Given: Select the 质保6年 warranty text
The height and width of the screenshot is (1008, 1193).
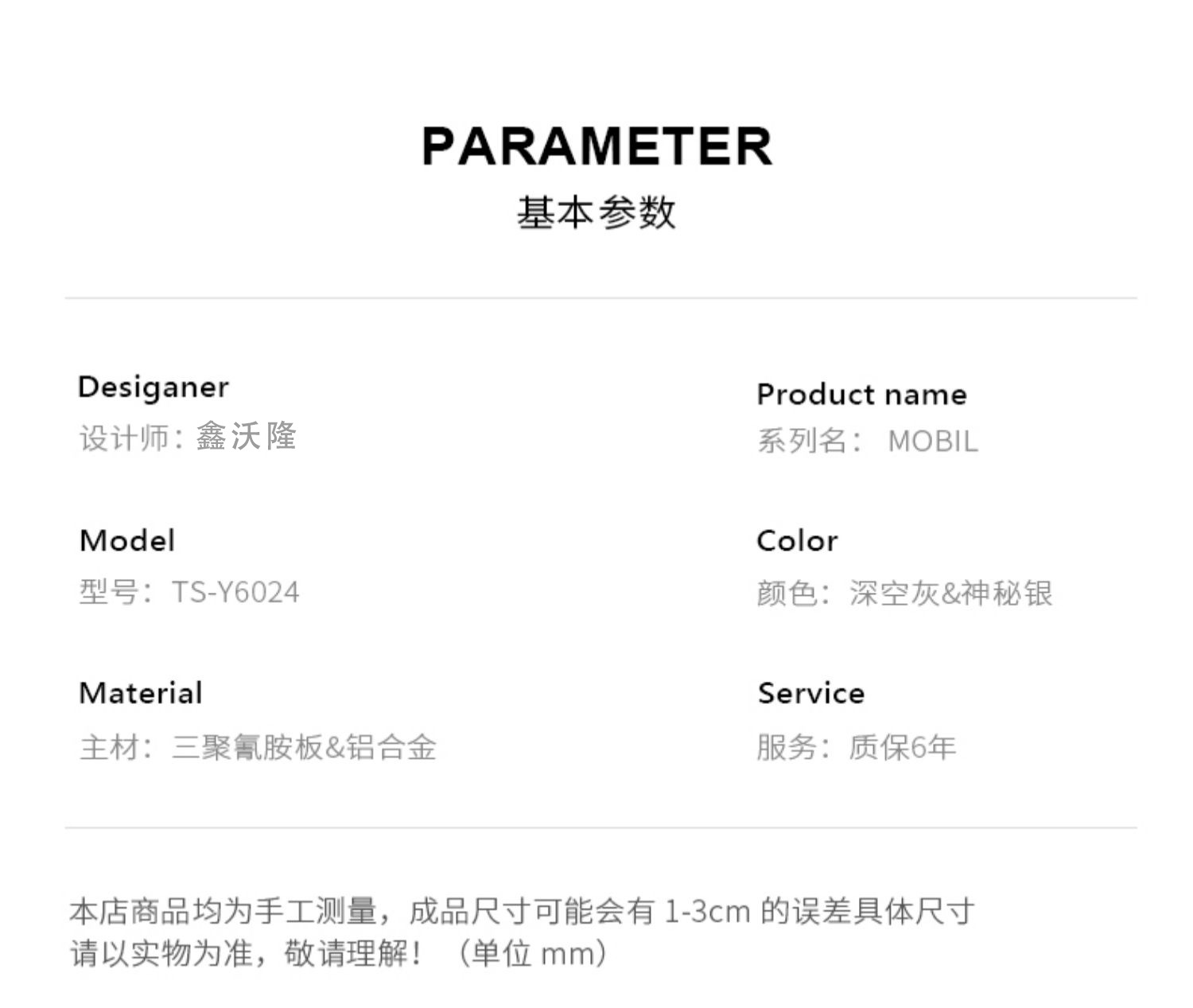Looking at the screenshot, I should point(902,748).
